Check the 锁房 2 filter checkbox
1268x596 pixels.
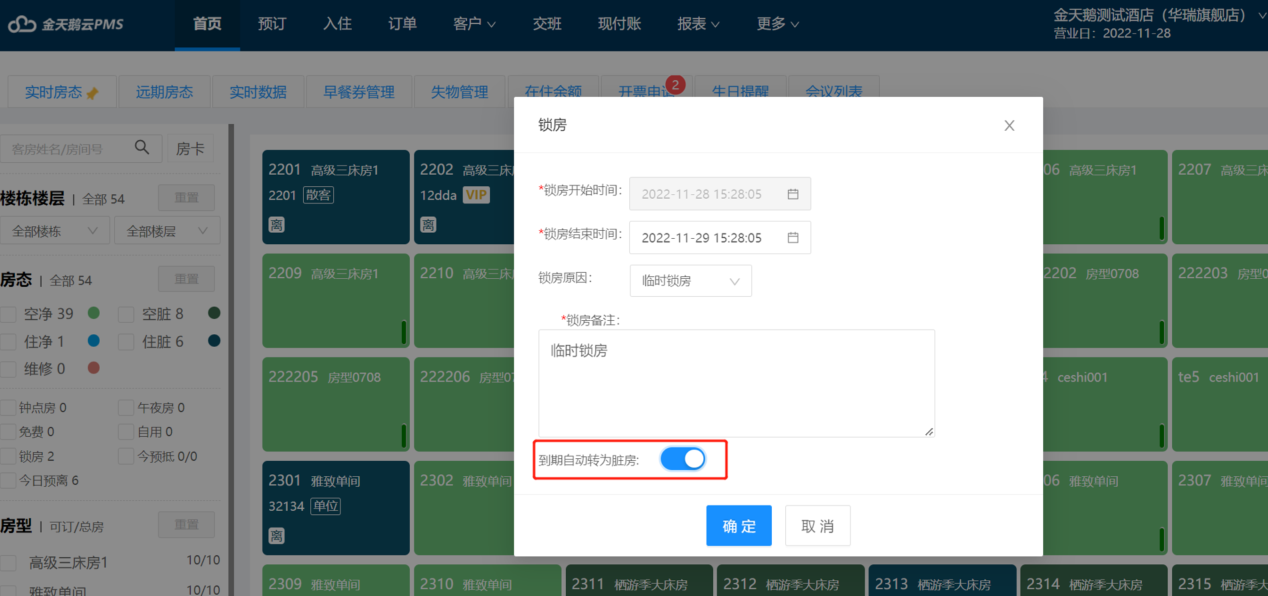[x=8, y=456]
